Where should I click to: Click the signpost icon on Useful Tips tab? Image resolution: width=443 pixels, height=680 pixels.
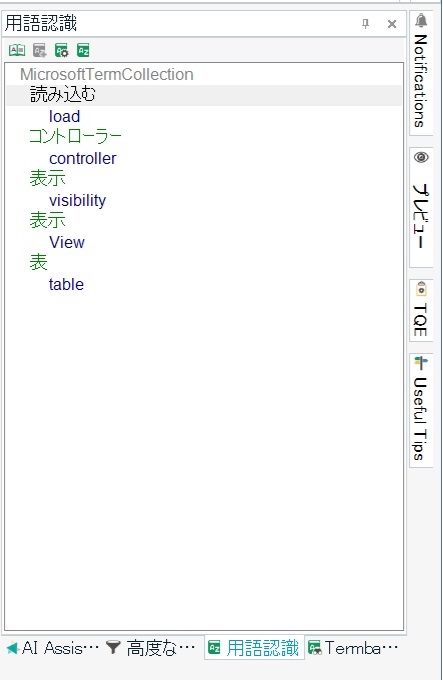(420, 363)
